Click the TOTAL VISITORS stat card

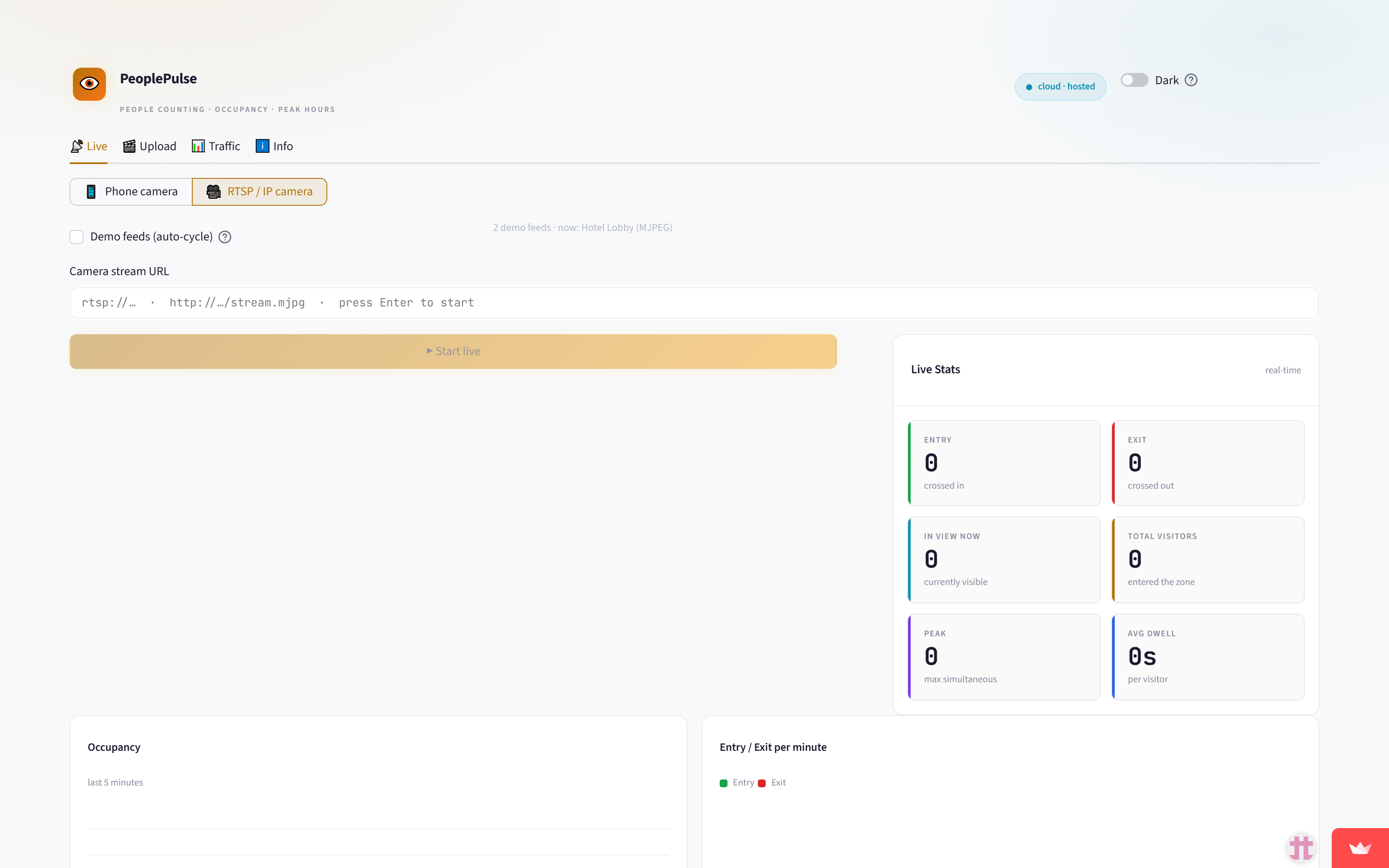click(1208, 560)
